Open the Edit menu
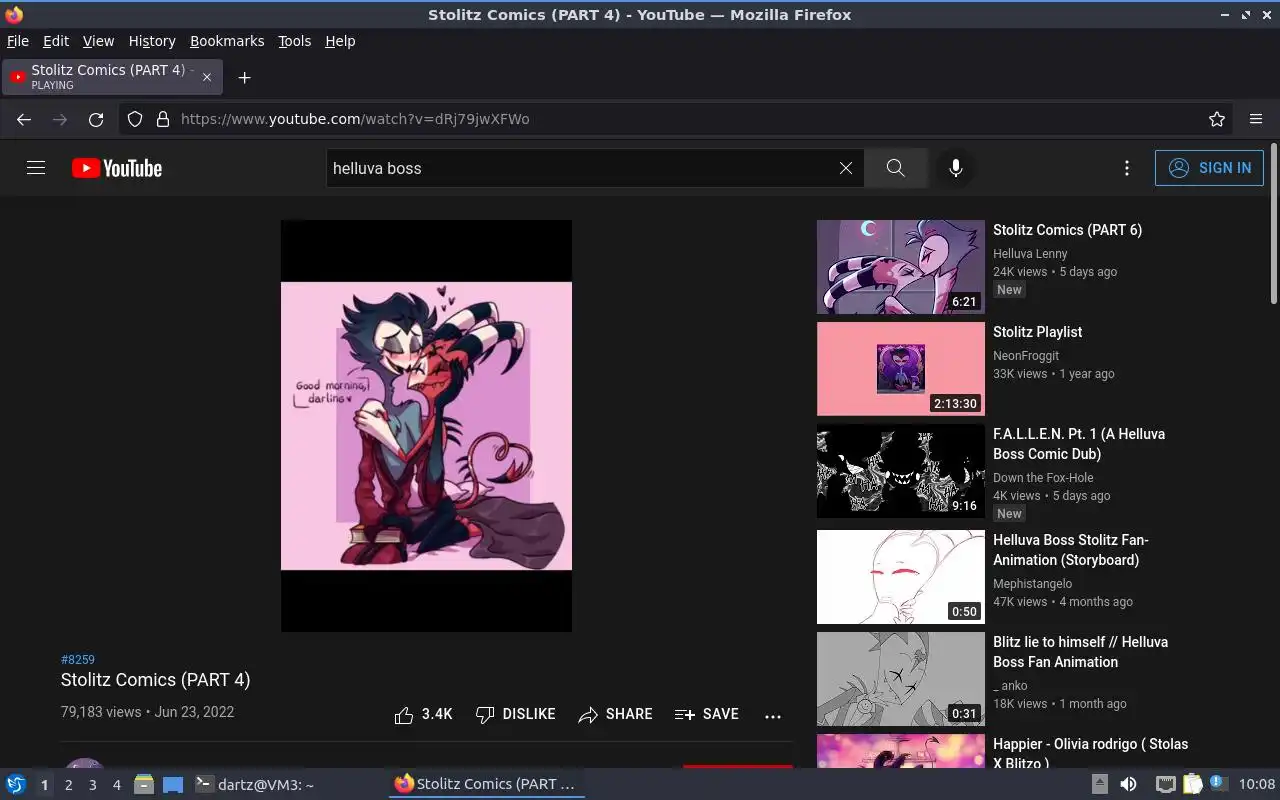 tap(56, 41)
